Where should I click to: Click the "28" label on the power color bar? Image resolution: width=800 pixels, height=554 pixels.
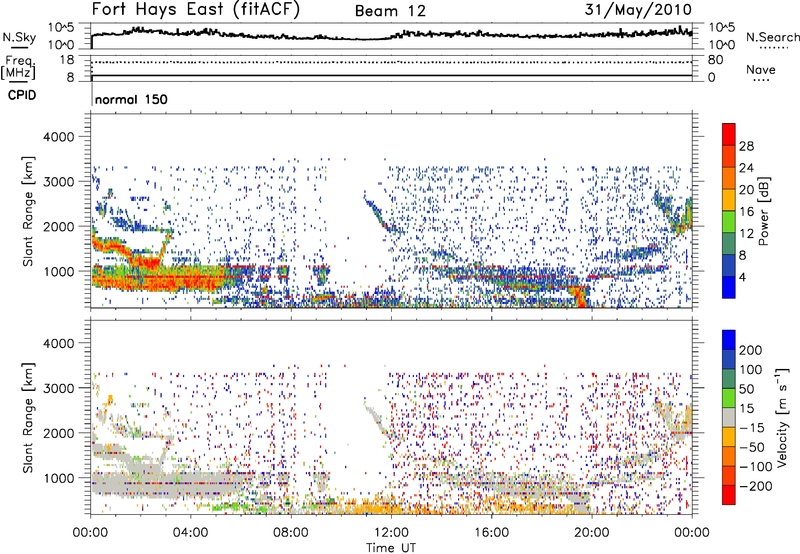click(746, 146)
